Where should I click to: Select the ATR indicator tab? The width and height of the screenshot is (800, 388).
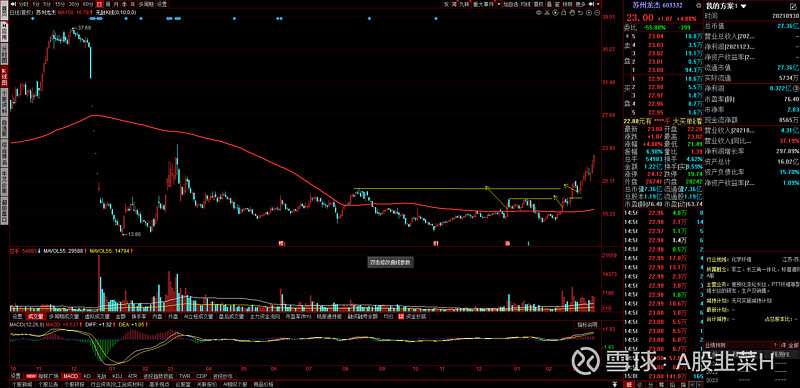click(x=132, y=376)
